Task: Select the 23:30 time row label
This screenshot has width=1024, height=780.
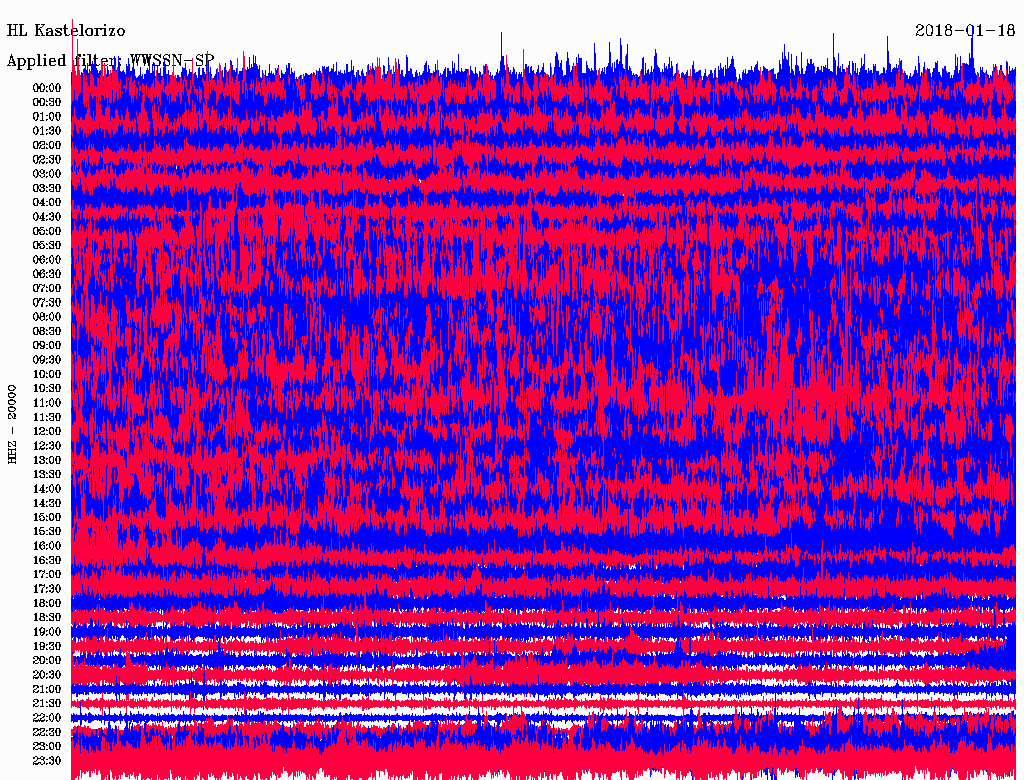Action: click(x=47, y=761)
